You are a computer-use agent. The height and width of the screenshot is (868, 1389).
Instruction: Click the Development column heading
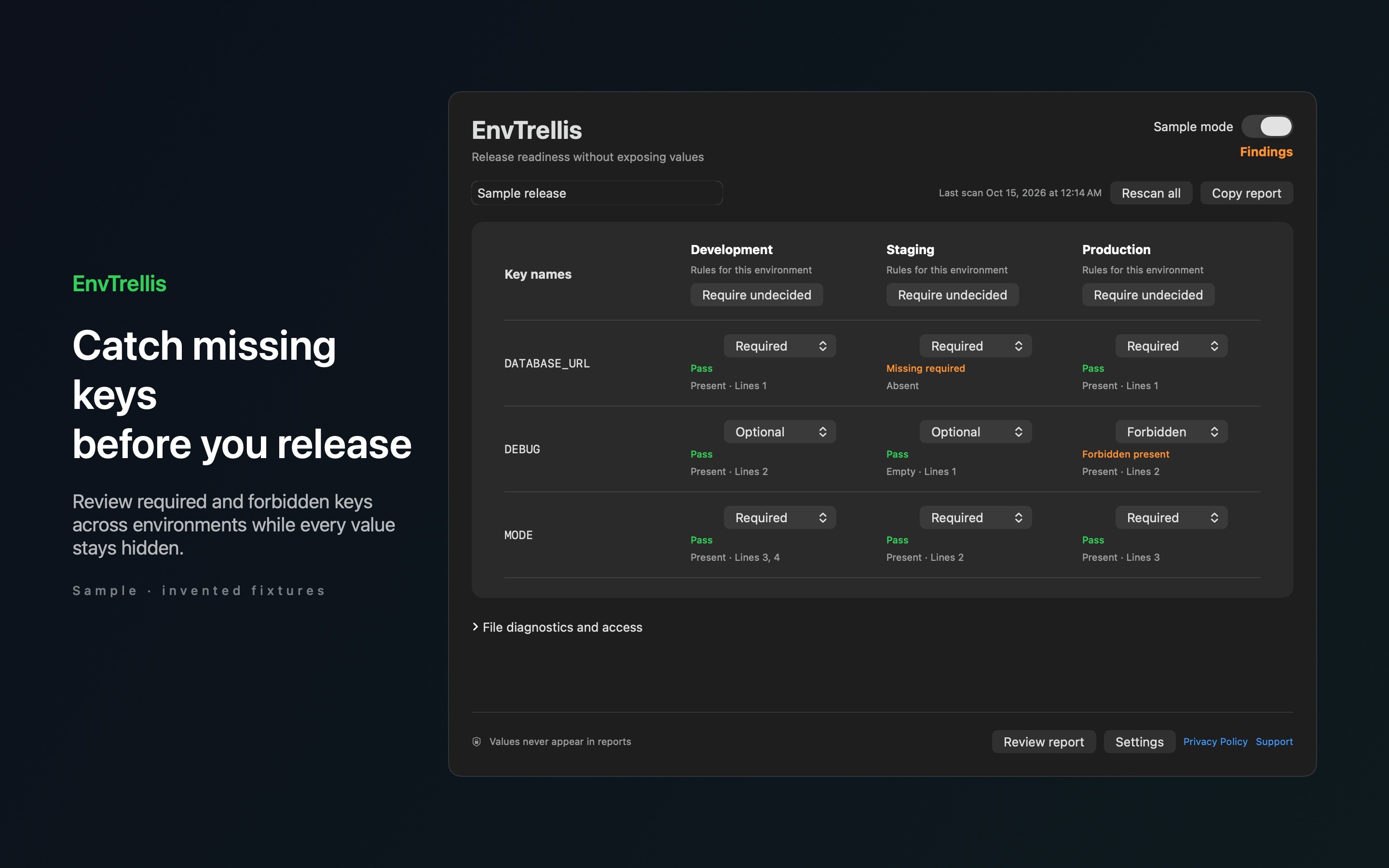[x=731, y=249]
